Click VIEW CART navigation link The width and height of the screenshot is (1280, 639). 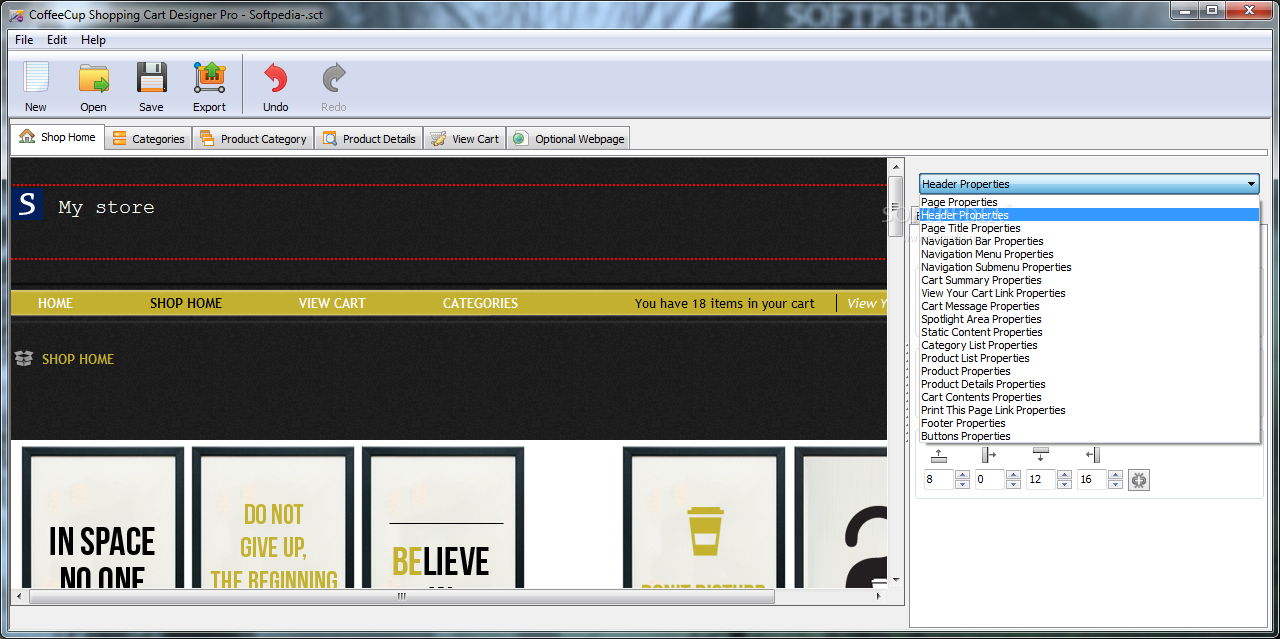[332, 303]
